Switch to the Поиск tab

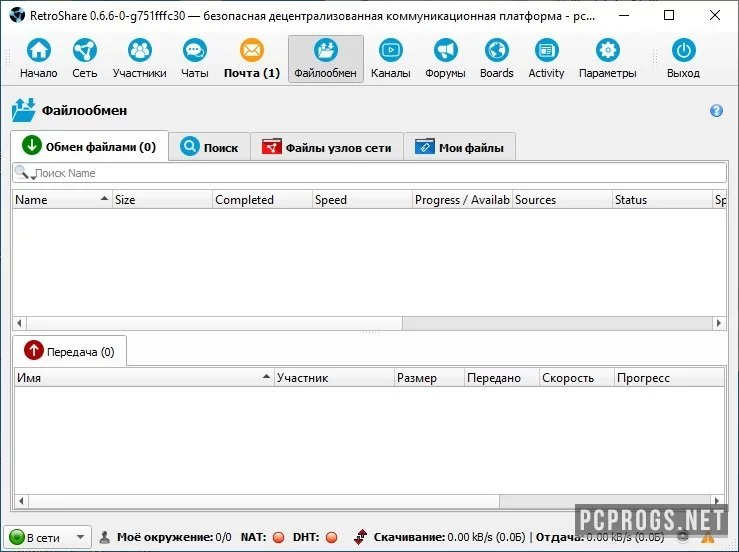pos(209,147)
